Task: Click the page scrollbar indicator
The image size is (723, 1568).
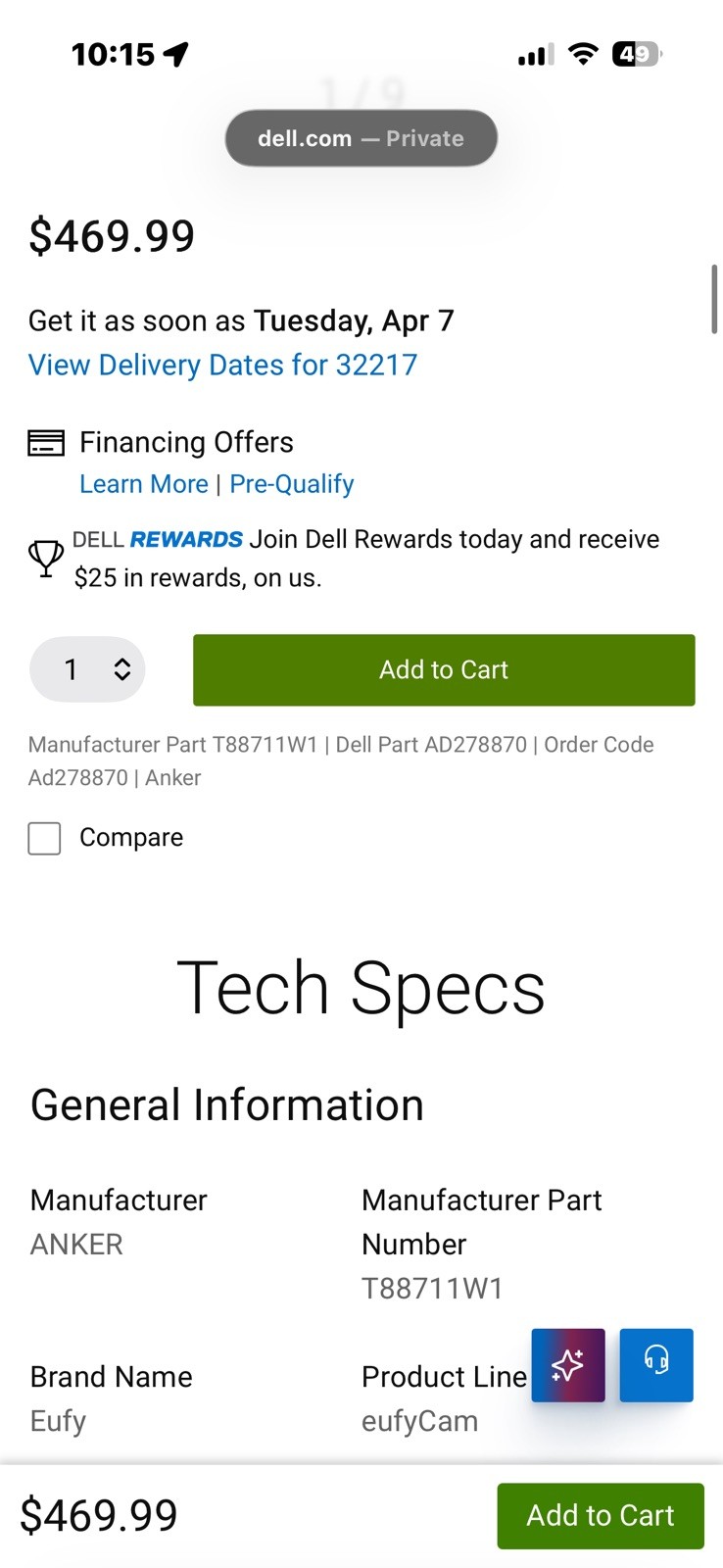Action: 714,299
